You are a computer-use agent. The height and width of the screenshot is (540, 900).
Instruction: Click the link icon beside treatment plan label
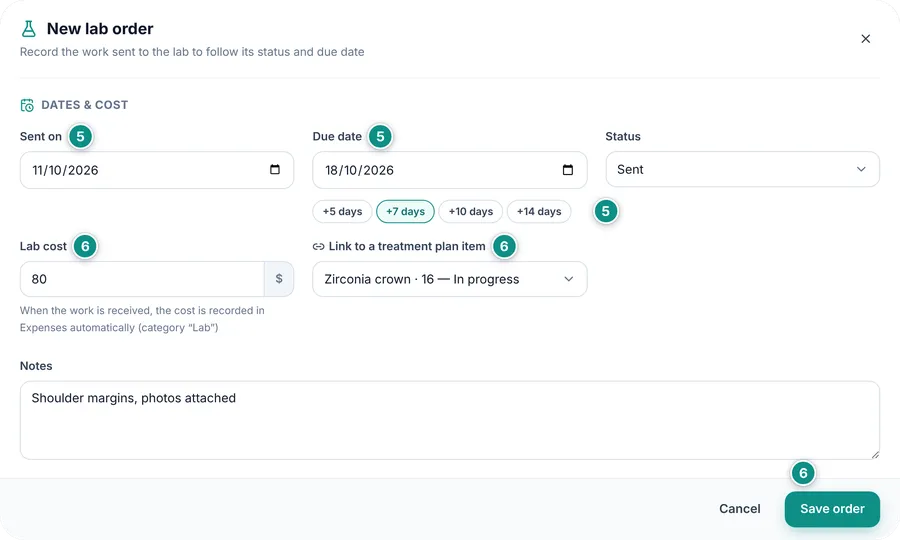click(319, 246)
